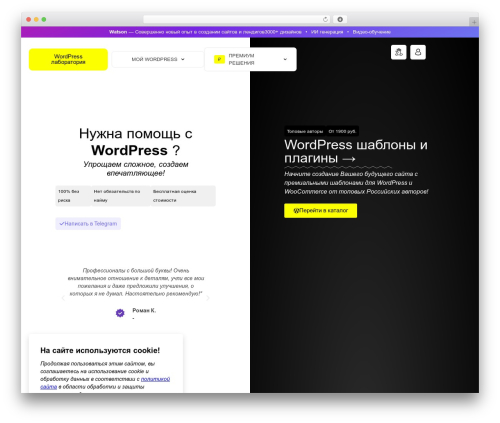Image resolution: width=500 pixels, height=423 pixels.
Task: Click the Перейти в каталог button
Action: pos(320,211)
